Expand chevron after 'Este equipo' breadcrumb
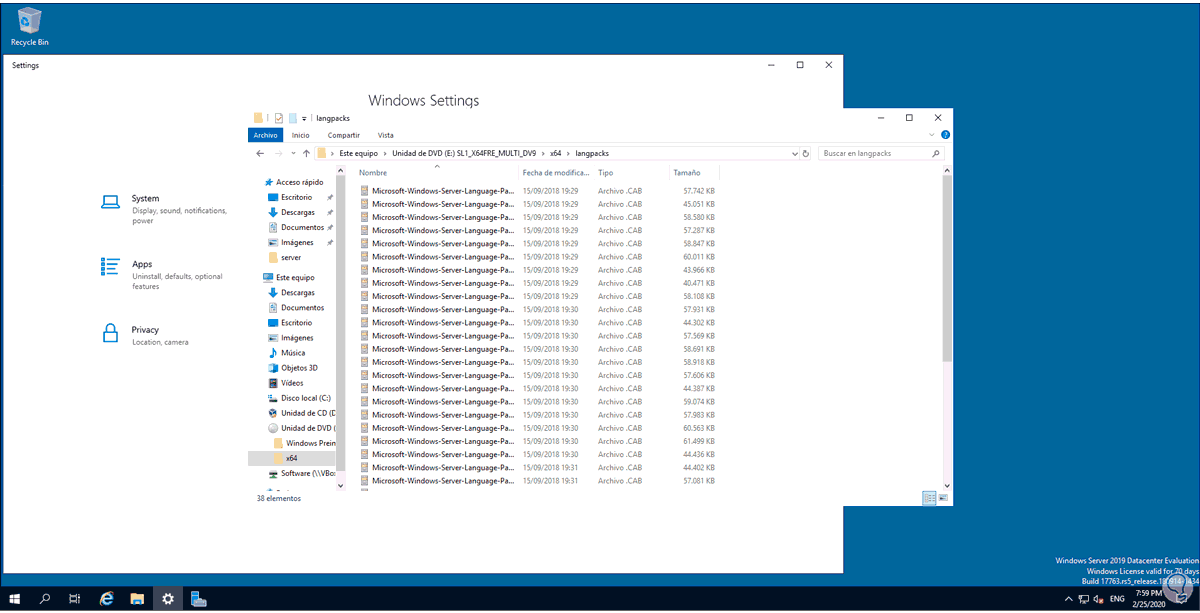Image resolution: width=1200 pixels, height=613 pixels. [385, 153]
